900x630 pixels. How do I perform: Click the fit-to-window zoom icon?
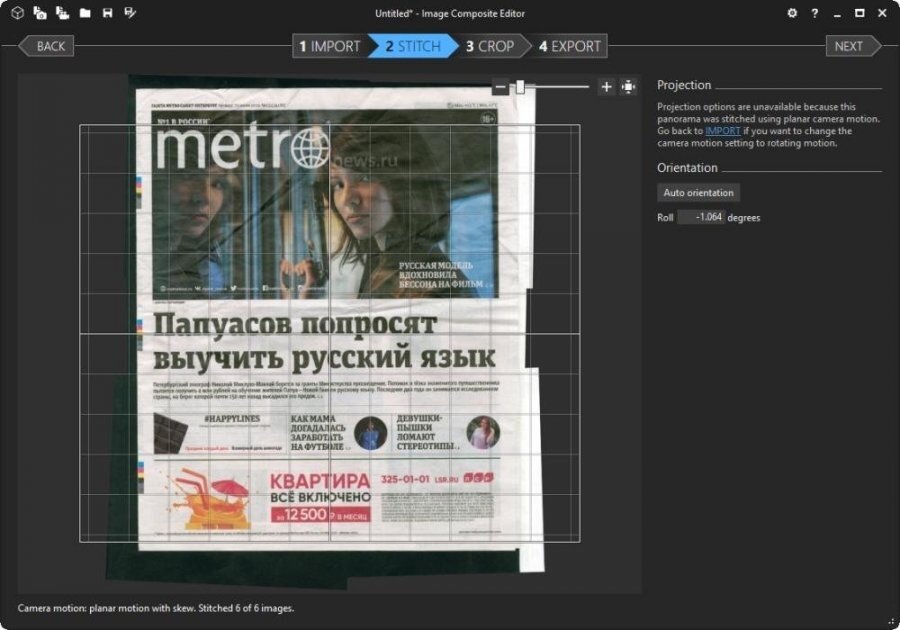(x=629, y=87)
